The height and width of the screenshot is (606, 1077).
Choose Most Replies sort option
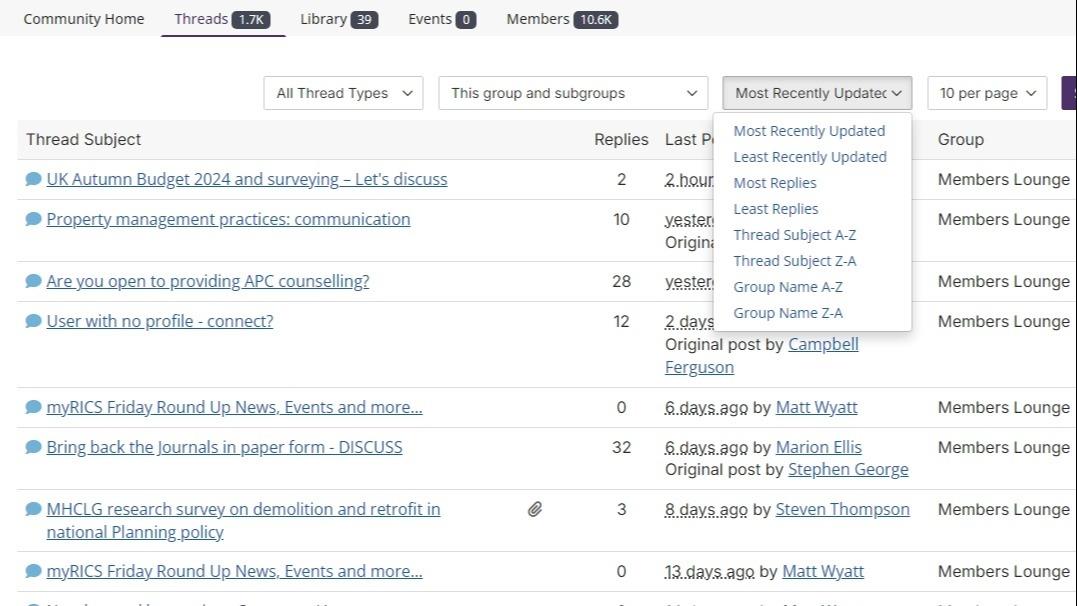click(x=775, y=183)
